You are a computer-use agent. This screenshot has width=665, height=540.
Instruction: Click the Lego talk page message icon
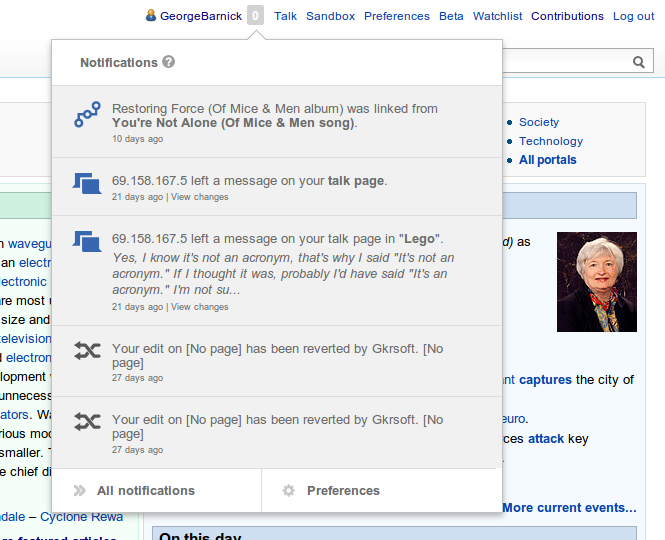(87, 242)
